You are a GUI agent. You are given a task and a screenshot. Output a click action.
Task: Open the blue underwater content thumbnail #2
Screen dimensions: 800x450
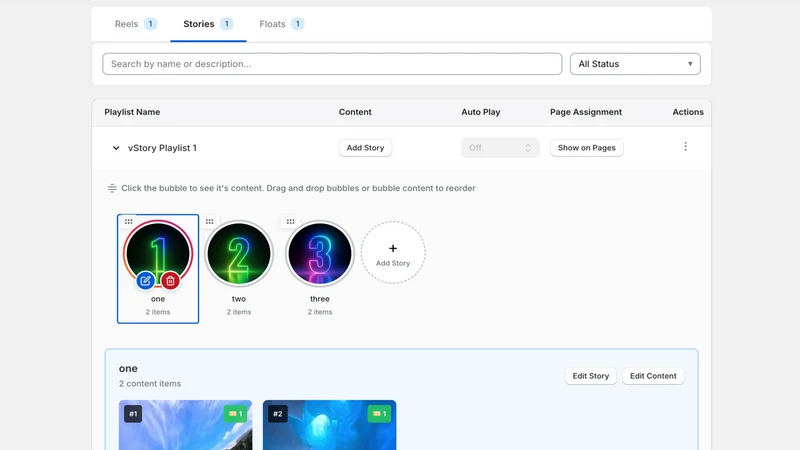pyautogui.click(x=330, y=425)
